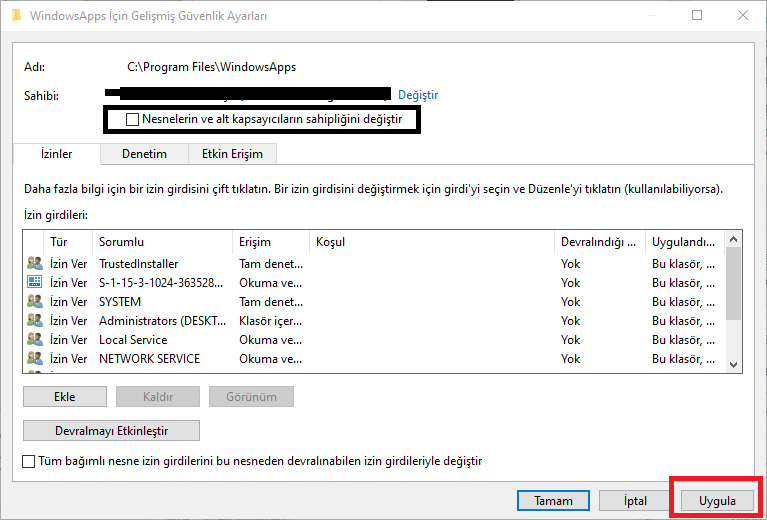Image resolution: width=767 pixels, height=520 pixels.
Task: Click the group icon beside NETWORK SERVICE
Action: (35, 359)
